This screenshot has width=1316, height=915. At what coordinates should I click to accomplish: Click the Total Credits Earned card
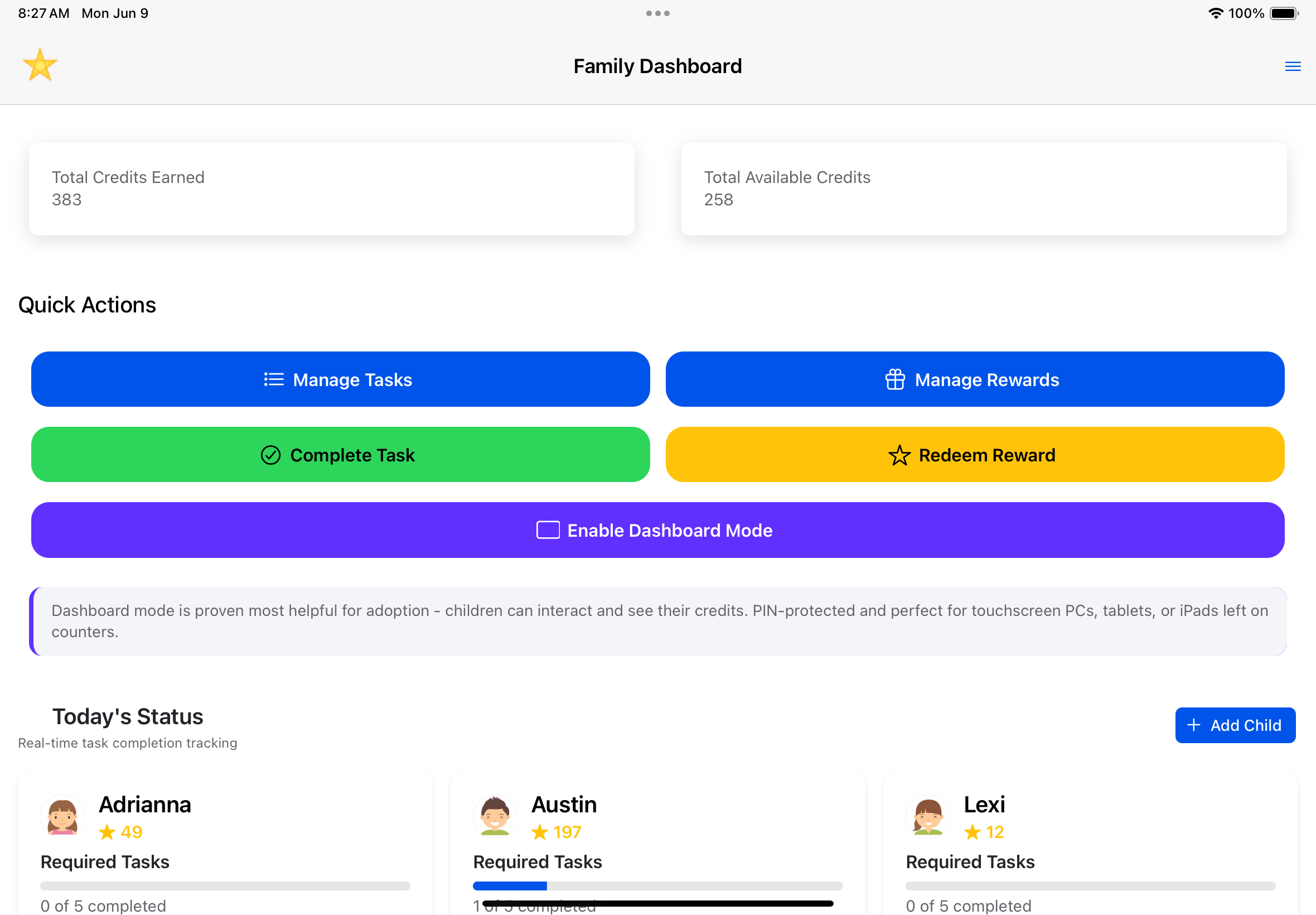point(331,189)
